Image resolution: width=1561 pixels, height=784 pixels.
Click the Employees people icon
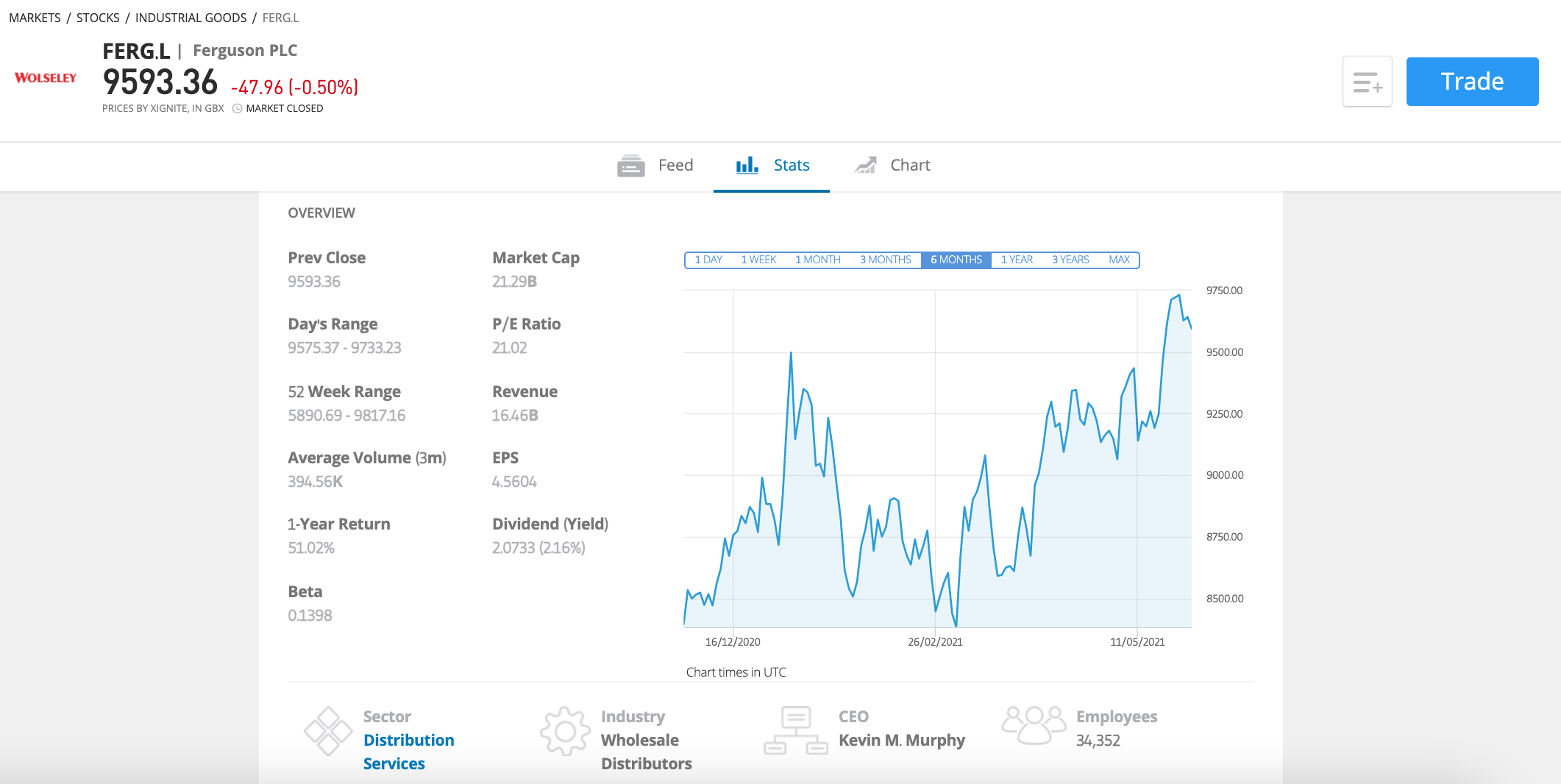1034,725
